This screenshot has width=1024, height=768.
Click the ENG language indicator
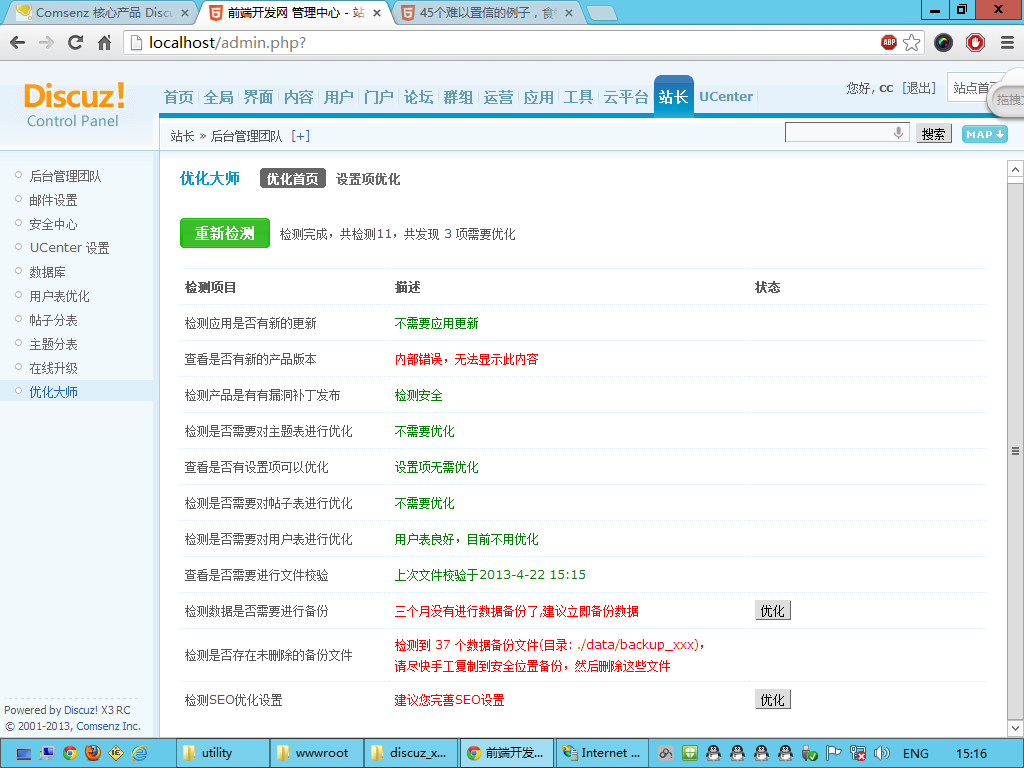[916, 754]
